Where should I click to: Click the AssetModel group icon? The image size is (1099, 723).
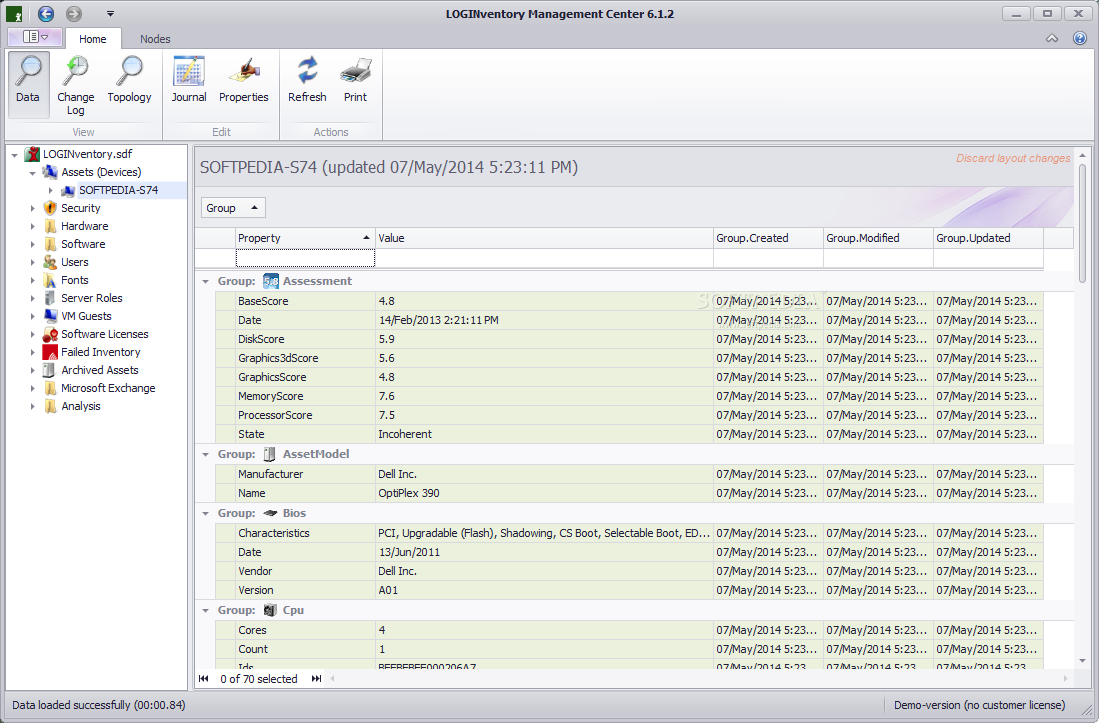269,454
